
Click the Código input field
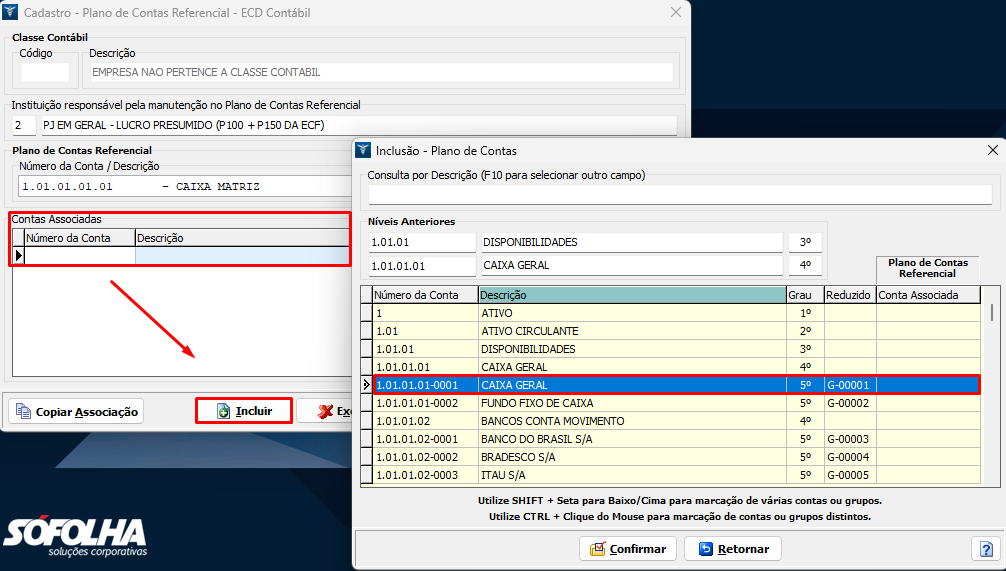coord(45,72)
